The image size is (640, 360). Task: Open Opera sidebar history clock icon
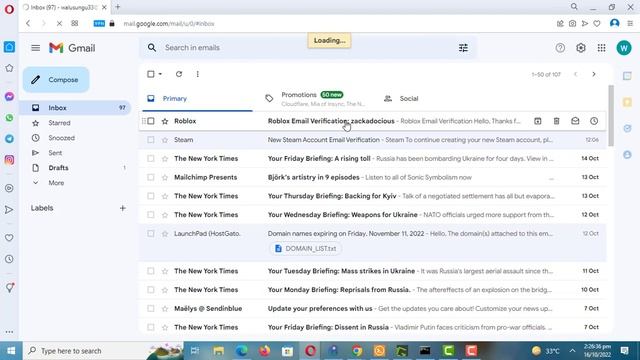tap(9, 259)
